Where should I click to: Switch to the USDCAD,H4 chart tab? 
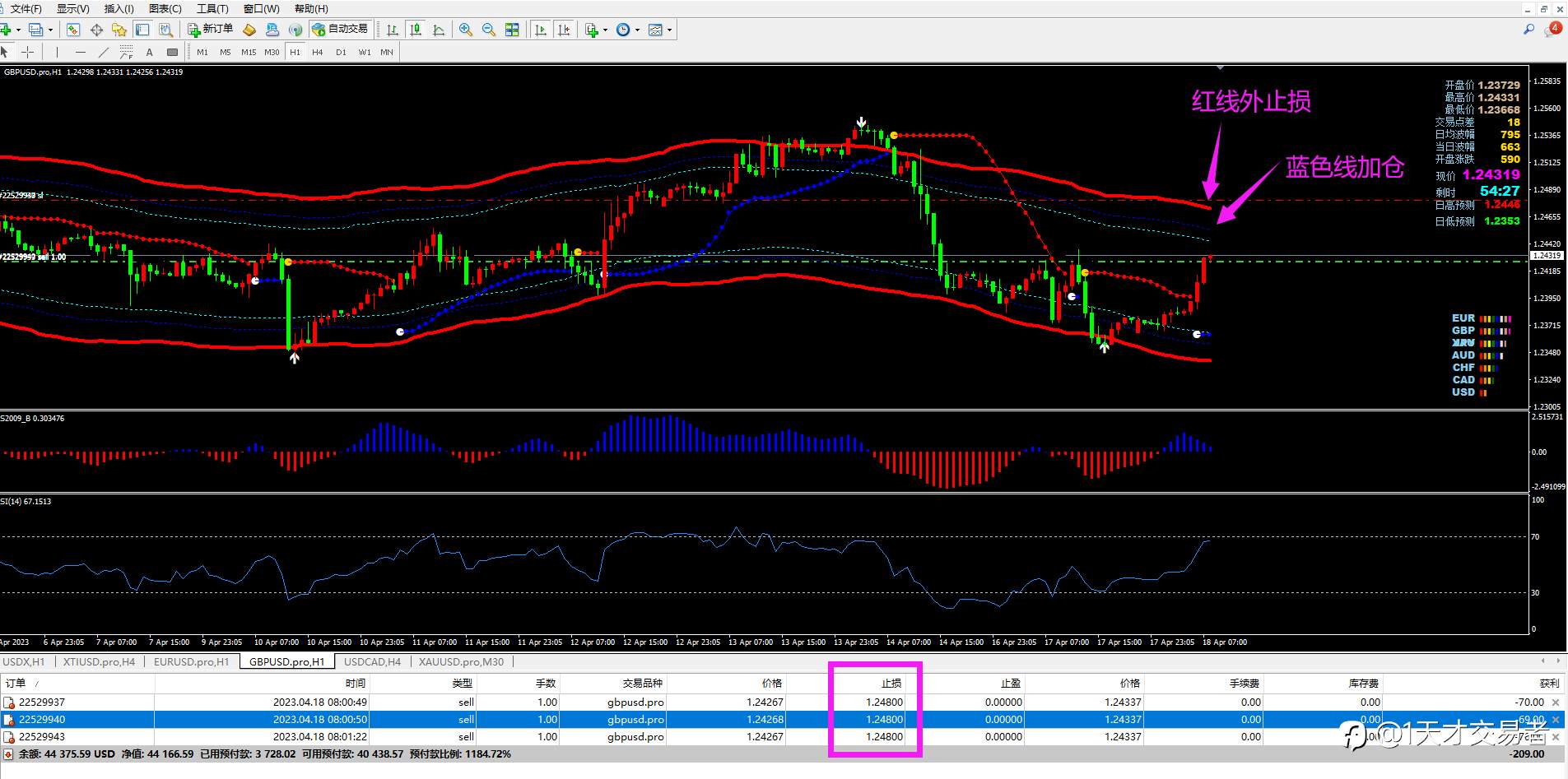coord(372,661)
